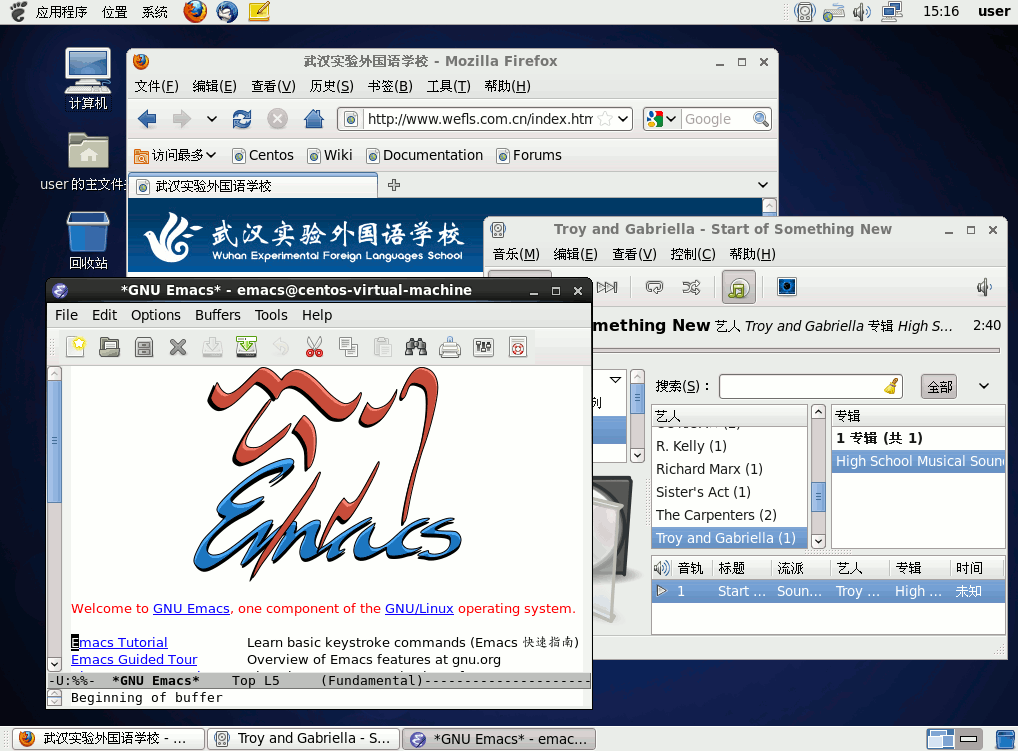Click the volume icon in the top panel tray
The height and width of the screenshot is (751, 1018).
pyautogui.click(x=862, y=12)
